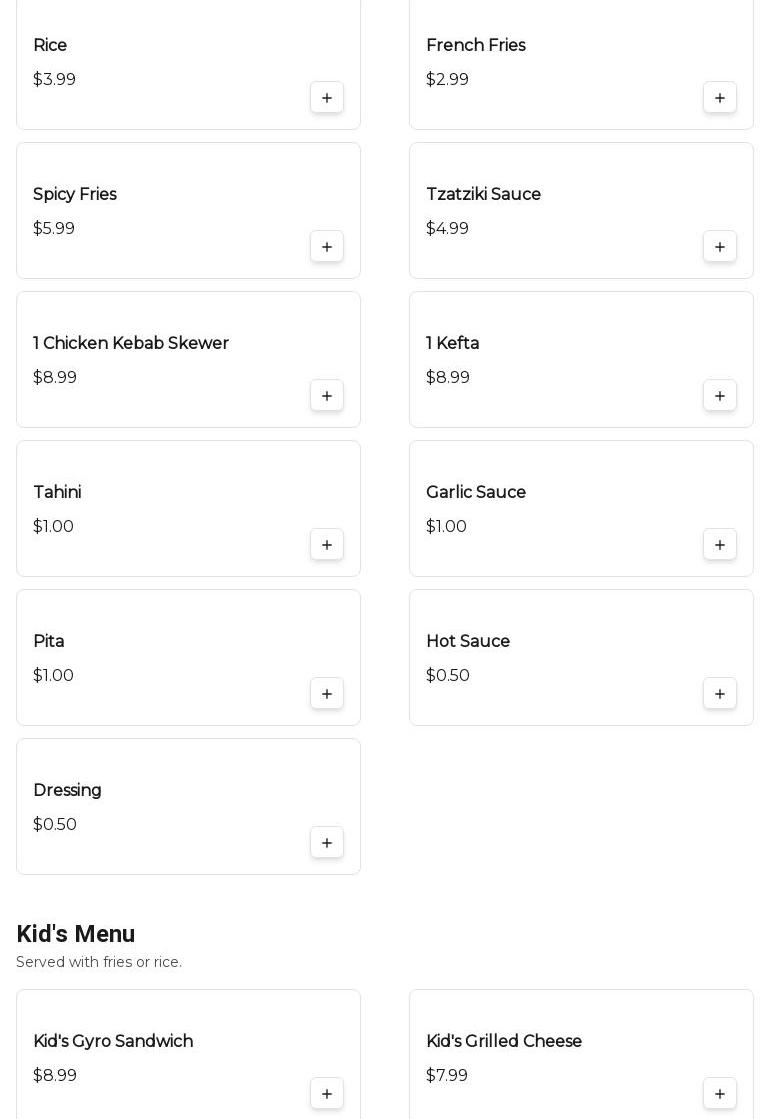This screenshot has width=770, height=1119.
Task: Add Dressing to the order
Action: (327, 843)
